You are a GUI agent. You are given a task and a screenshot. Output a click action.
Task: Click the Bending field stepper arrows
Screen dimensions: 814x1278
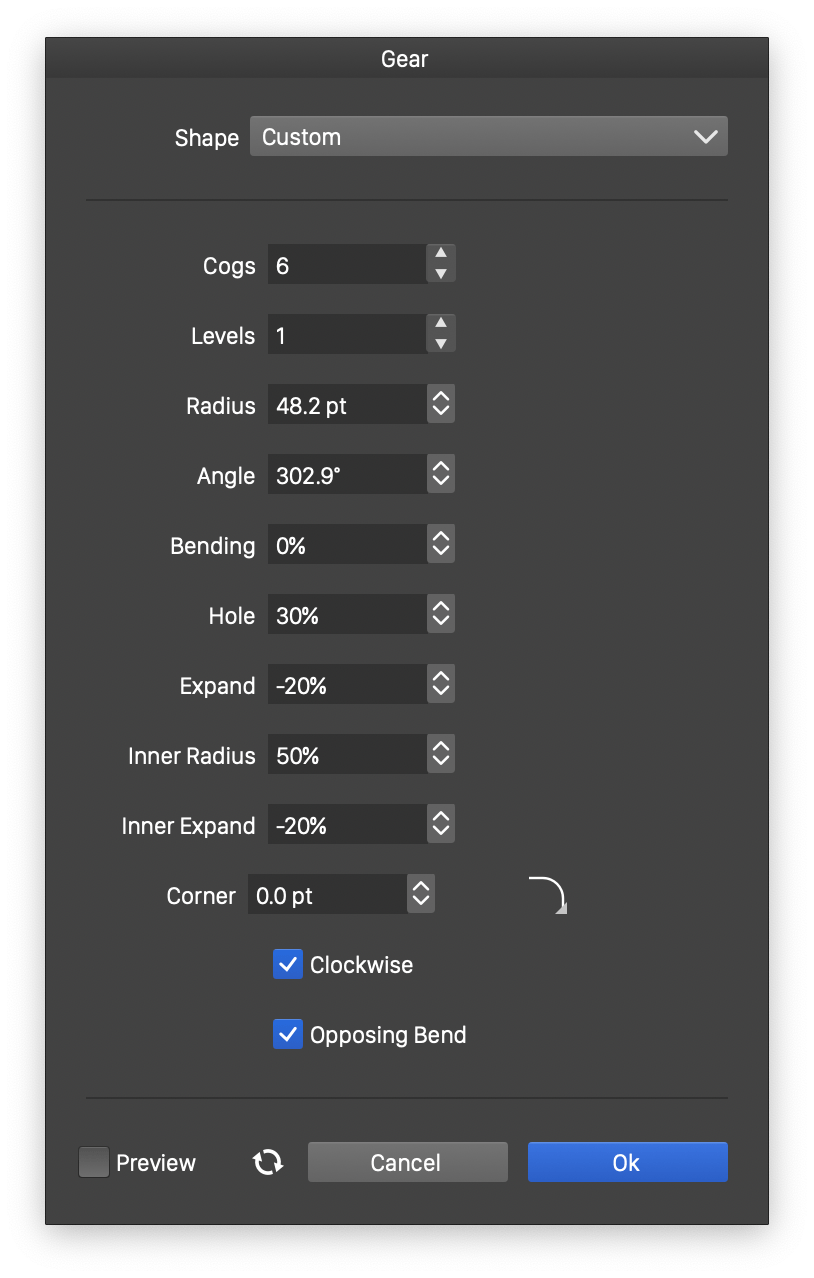coord(441,545)
